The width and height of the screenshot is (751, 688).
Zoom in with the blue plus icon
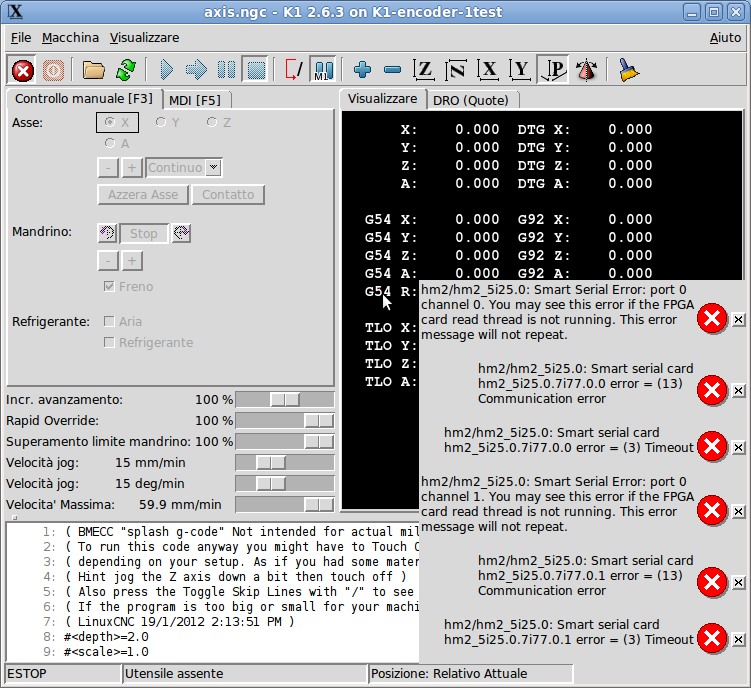[x=362, y=70]
